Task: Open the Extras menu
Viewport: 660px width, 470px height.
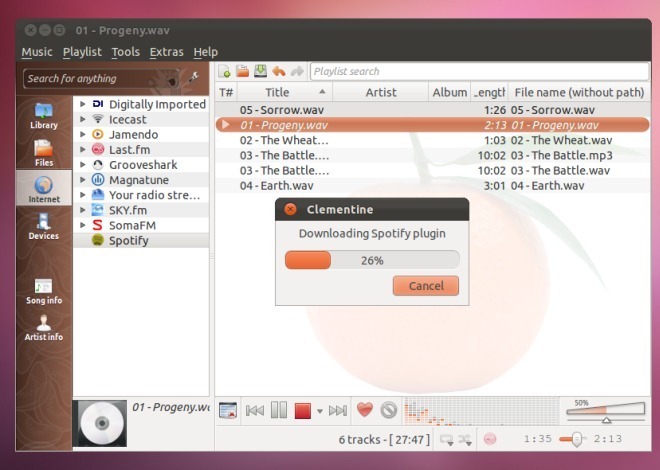Action: 167,52
